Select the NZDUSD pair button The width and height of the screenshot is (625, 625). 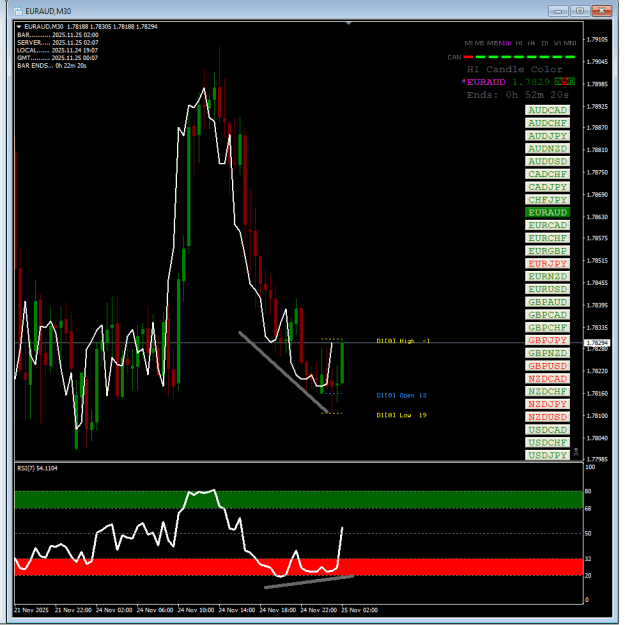tap(547, 417)
